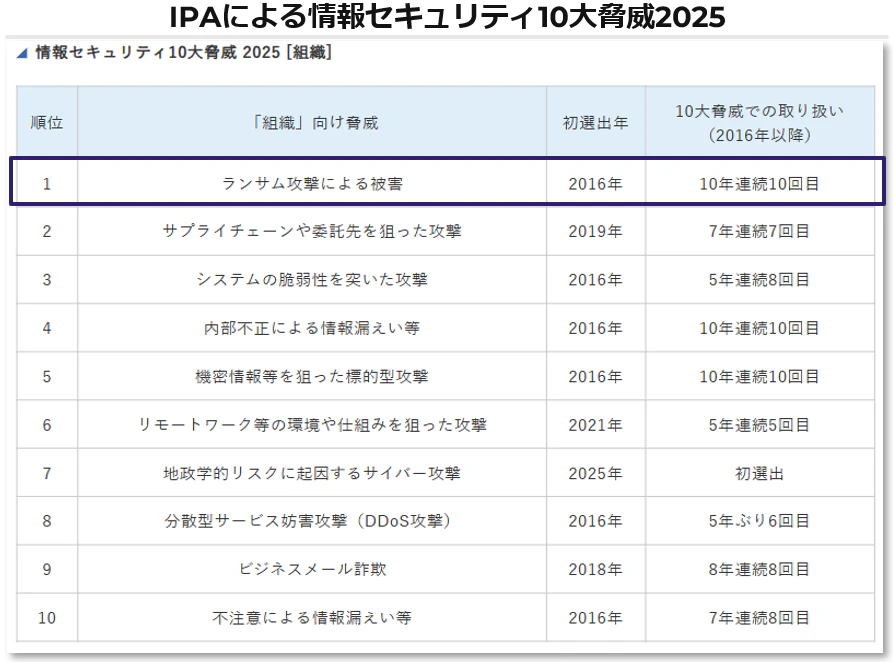Screen dimensions: 893x662
Task: Click the threat ランサム攻撃による被害
Action: click(x=312, y=183)
